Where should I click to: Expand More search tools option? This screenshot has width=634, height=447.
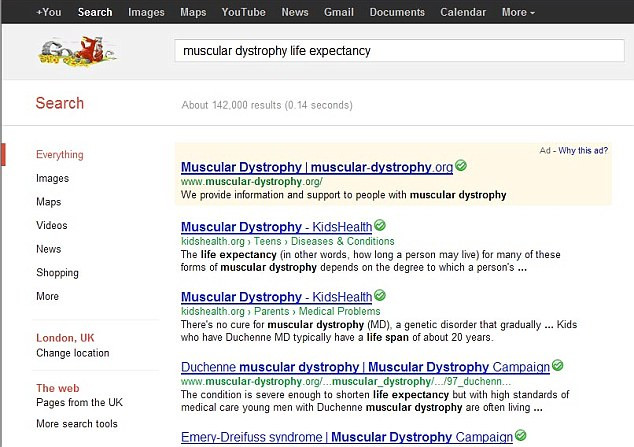(x=78, y=424)
